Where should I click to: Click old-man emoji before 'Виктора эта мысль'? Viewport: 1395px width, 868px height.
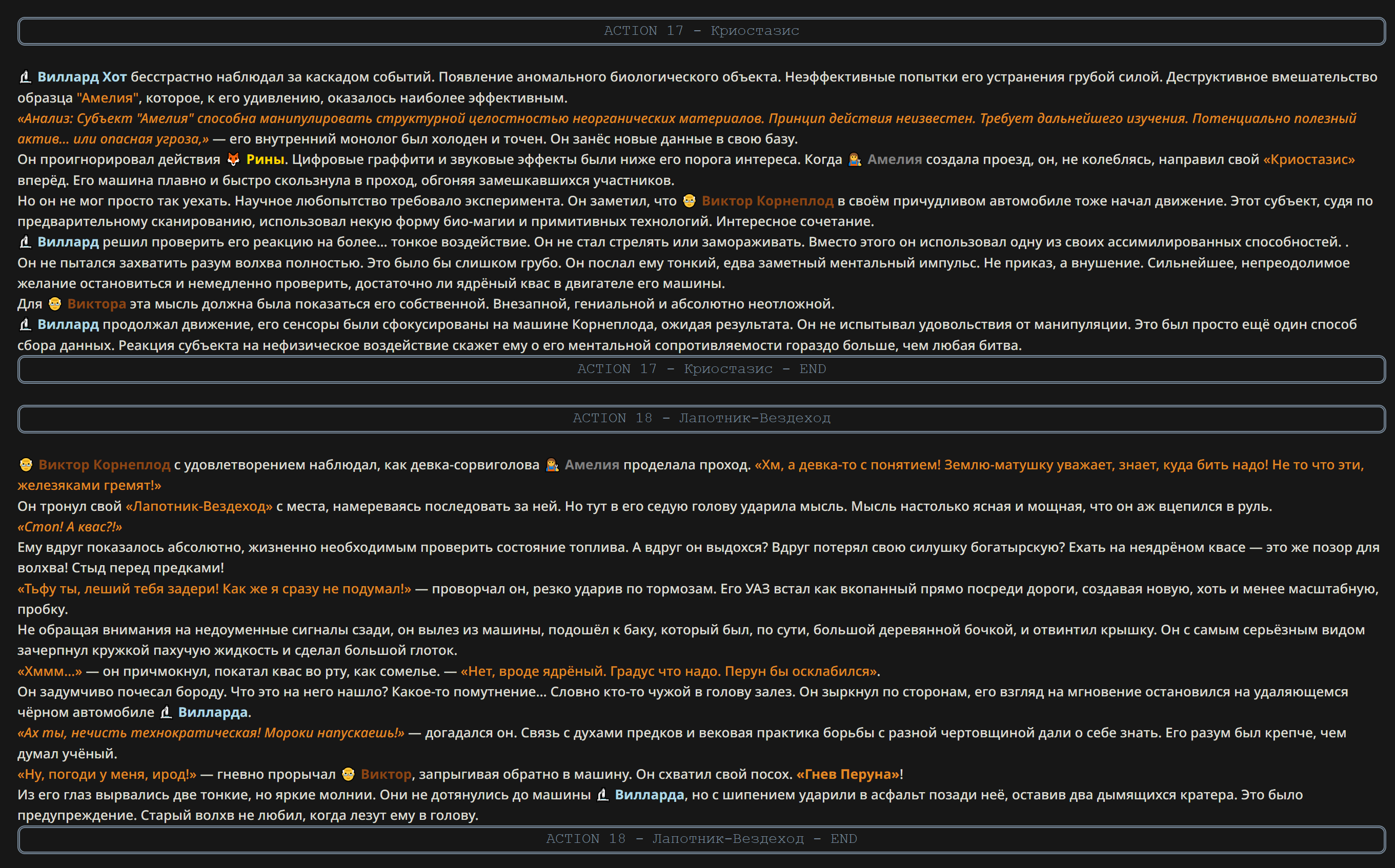point(54,304)
